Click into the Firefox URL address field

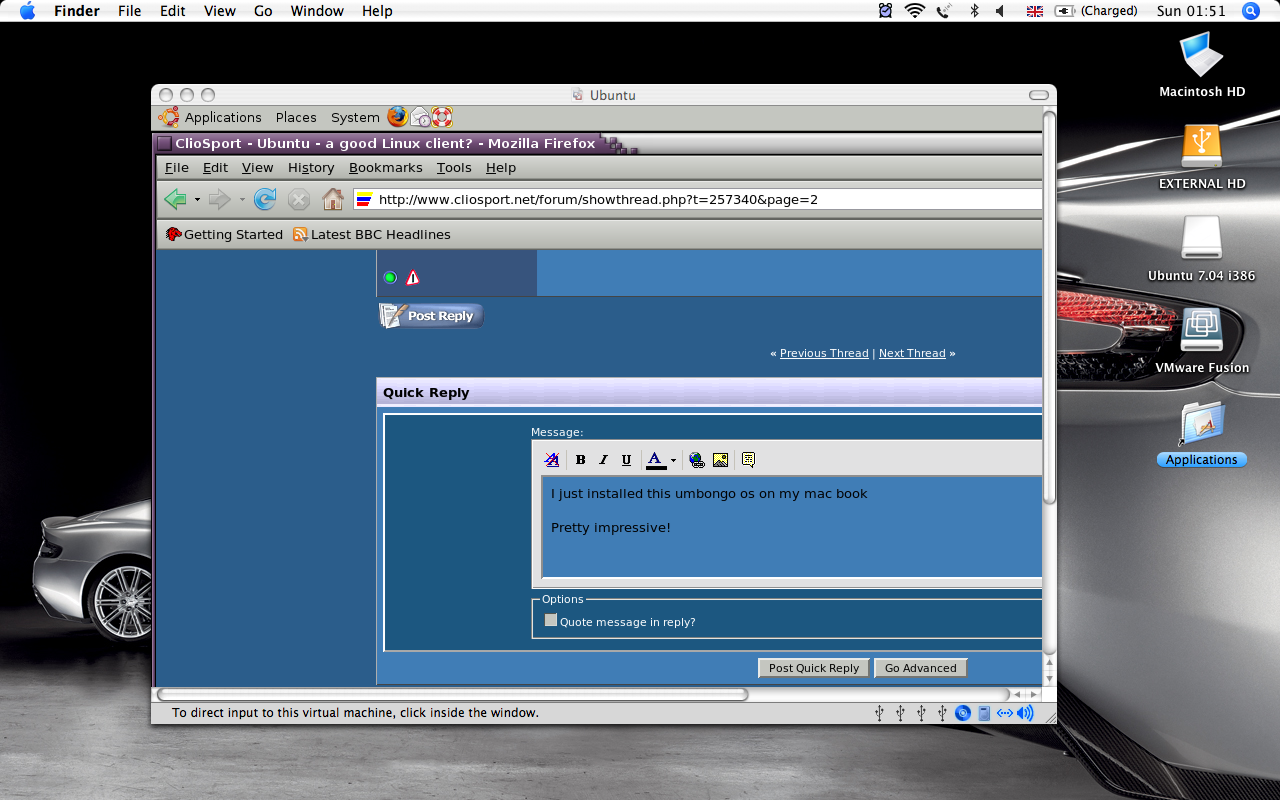click(700, 199)
